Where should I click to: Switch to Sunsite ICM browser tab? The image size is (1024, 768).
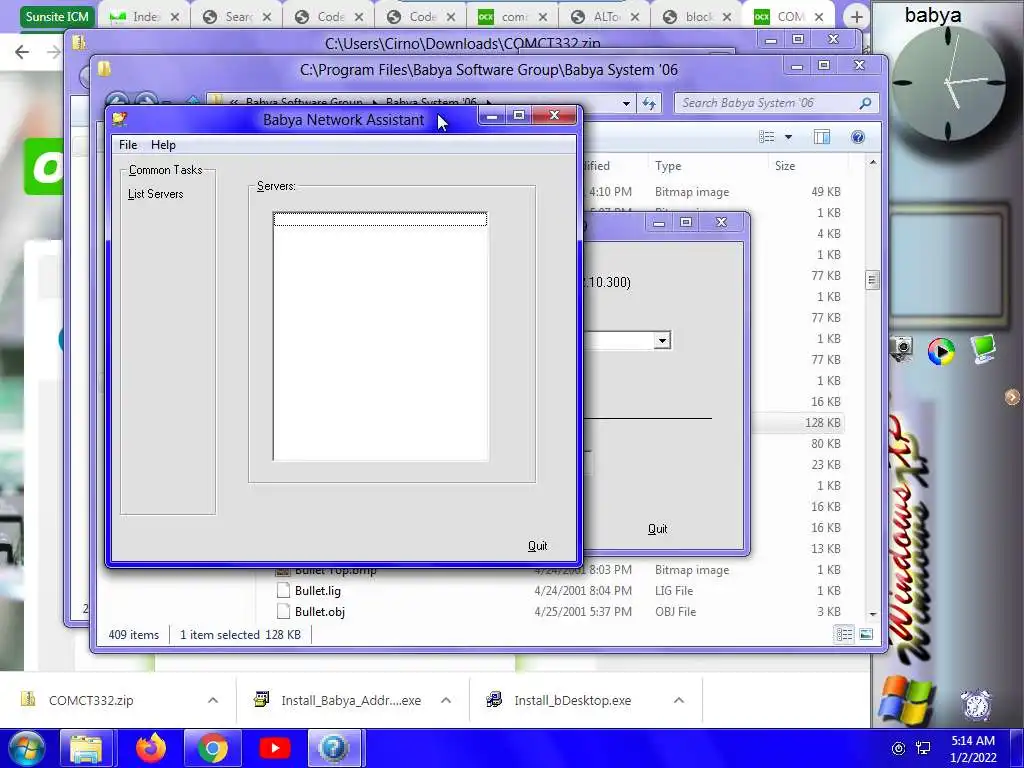57,16
